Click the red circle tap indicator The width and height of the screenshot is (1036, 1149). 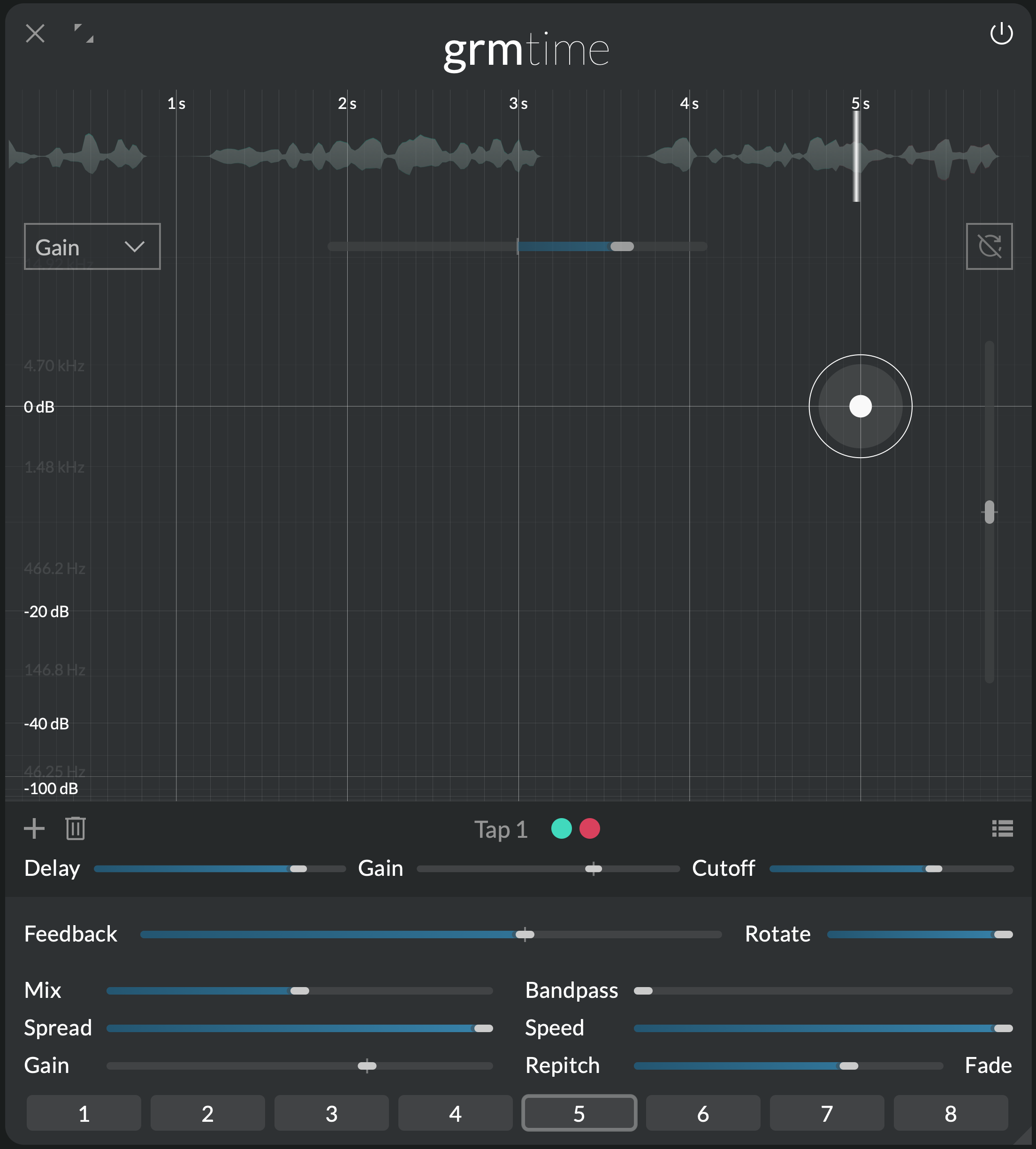(590, 828)
